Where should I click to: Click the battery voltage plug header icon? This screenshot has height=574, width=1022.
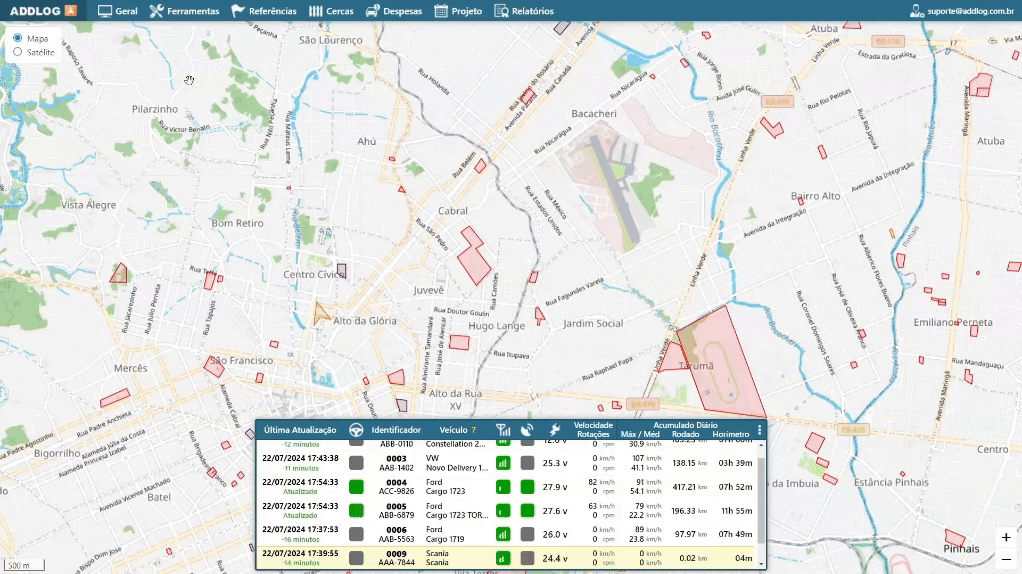[x=554, y=430]
